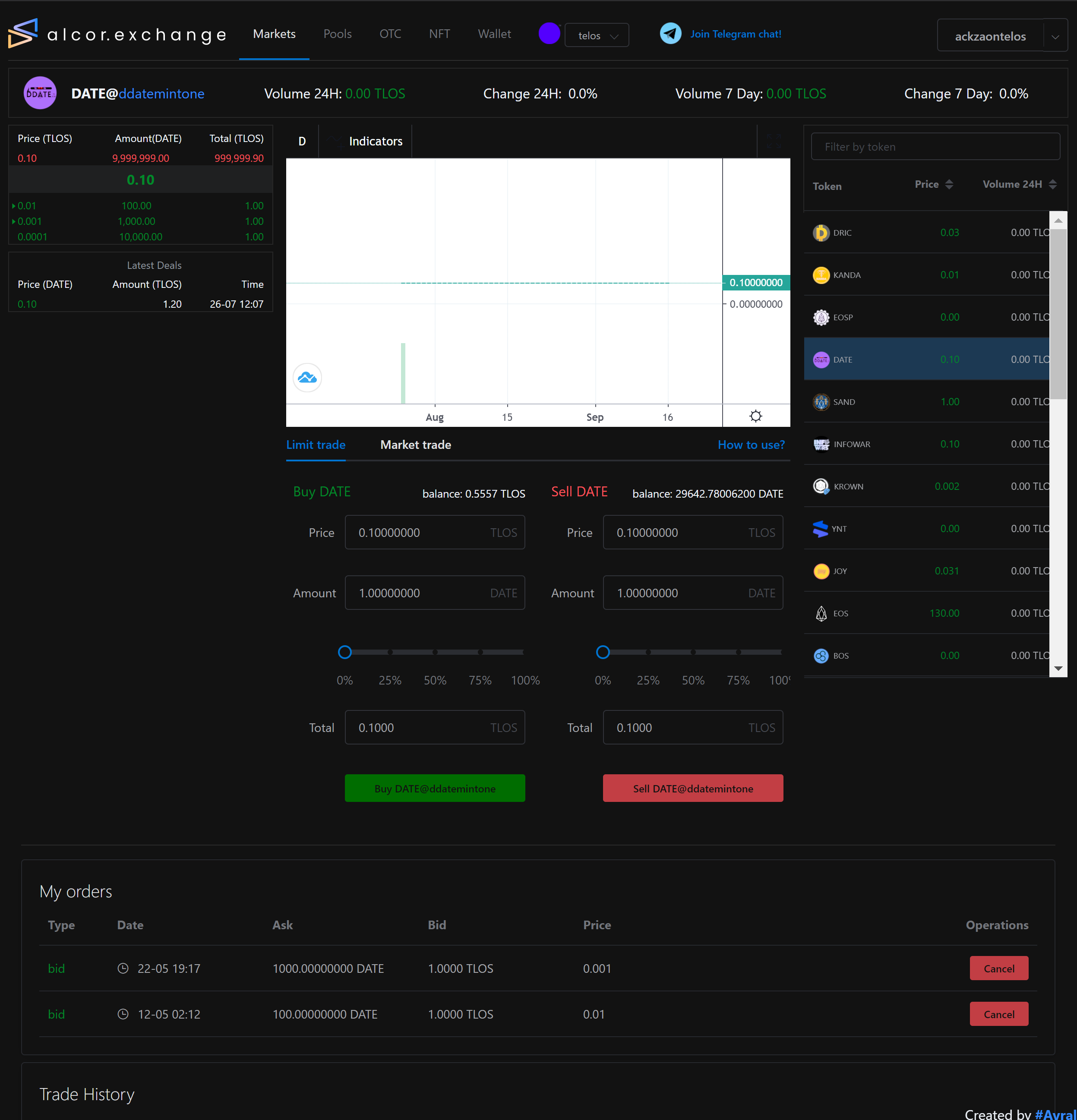Viewport: 1077px width, 1120px height.
Task: Click the 0.001 buy order row price
Action: click(x=29, y=221)
